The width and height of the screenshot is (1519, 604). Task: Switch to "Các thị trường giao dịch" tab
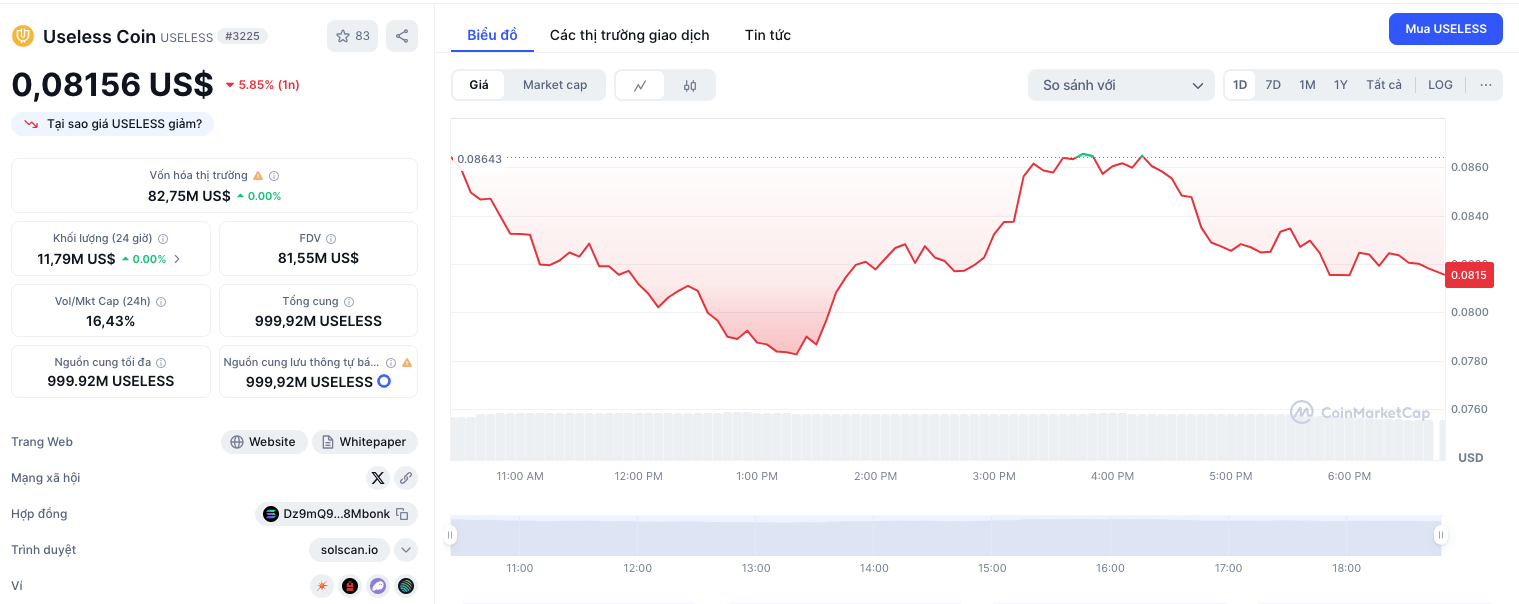(629, 35)
